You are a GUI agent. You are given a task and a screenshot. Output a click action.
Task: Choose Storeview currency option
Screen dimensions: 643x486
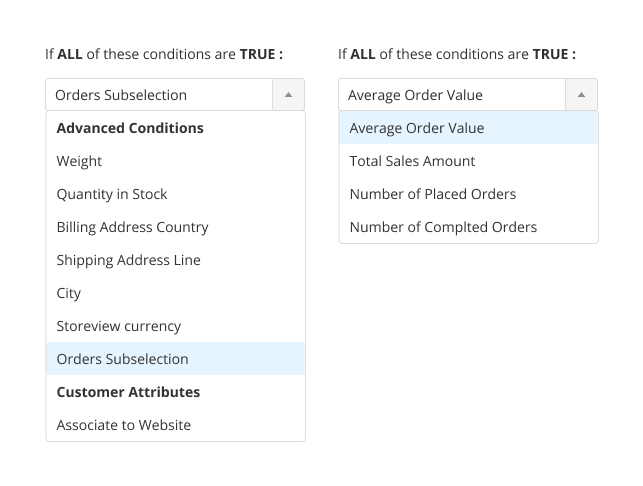pos(119,326)
